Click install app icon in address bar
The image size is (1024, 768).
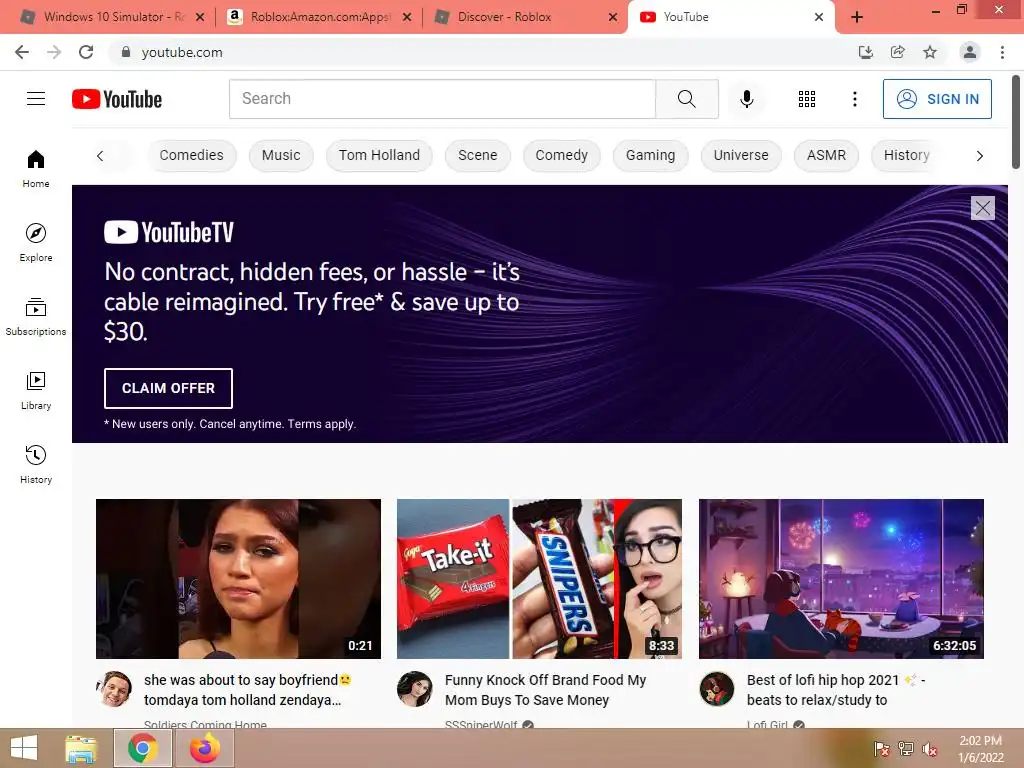pos(865,52)
